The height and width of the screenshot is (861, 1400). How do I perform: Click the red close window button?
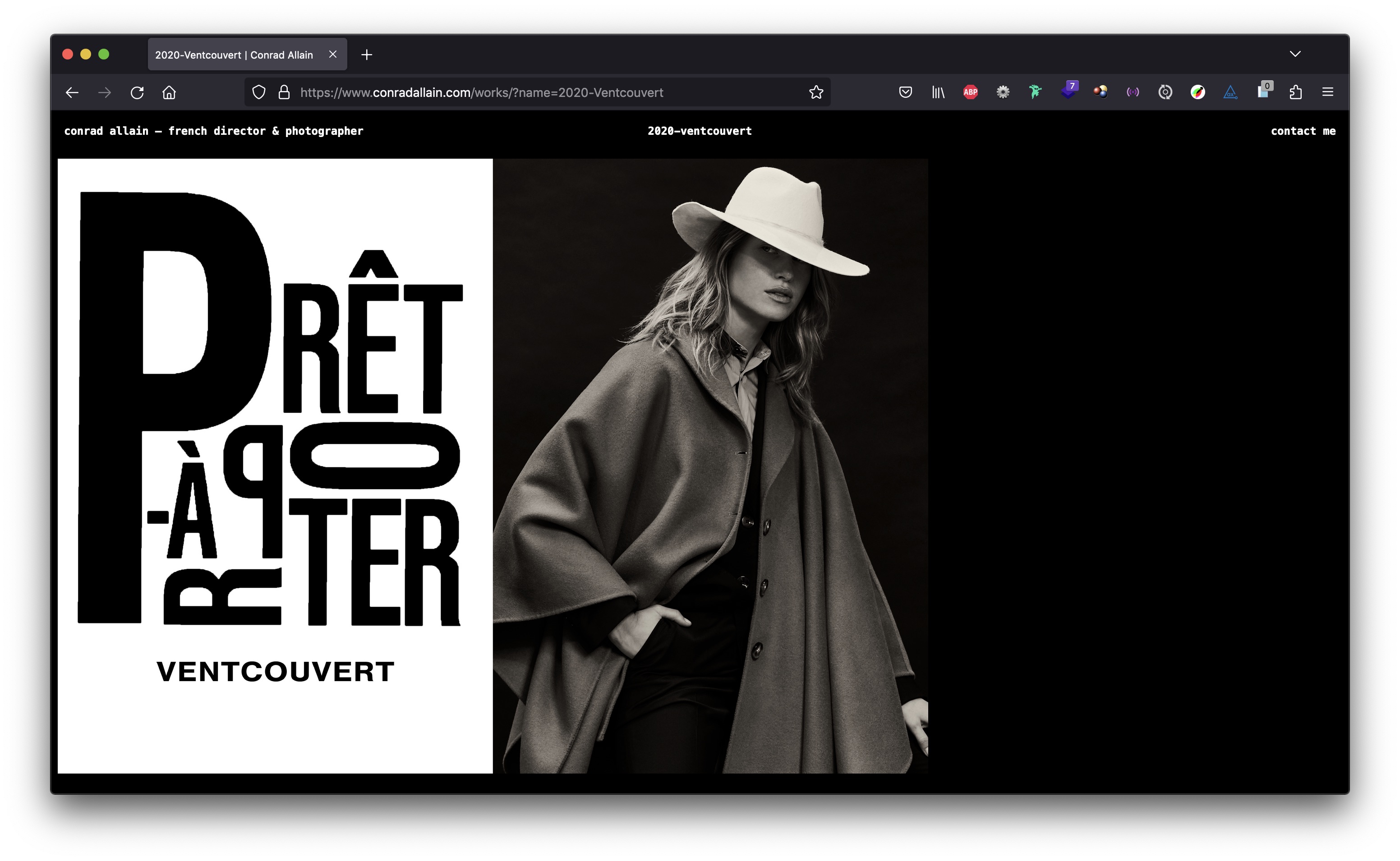click(x=67, y=54)
